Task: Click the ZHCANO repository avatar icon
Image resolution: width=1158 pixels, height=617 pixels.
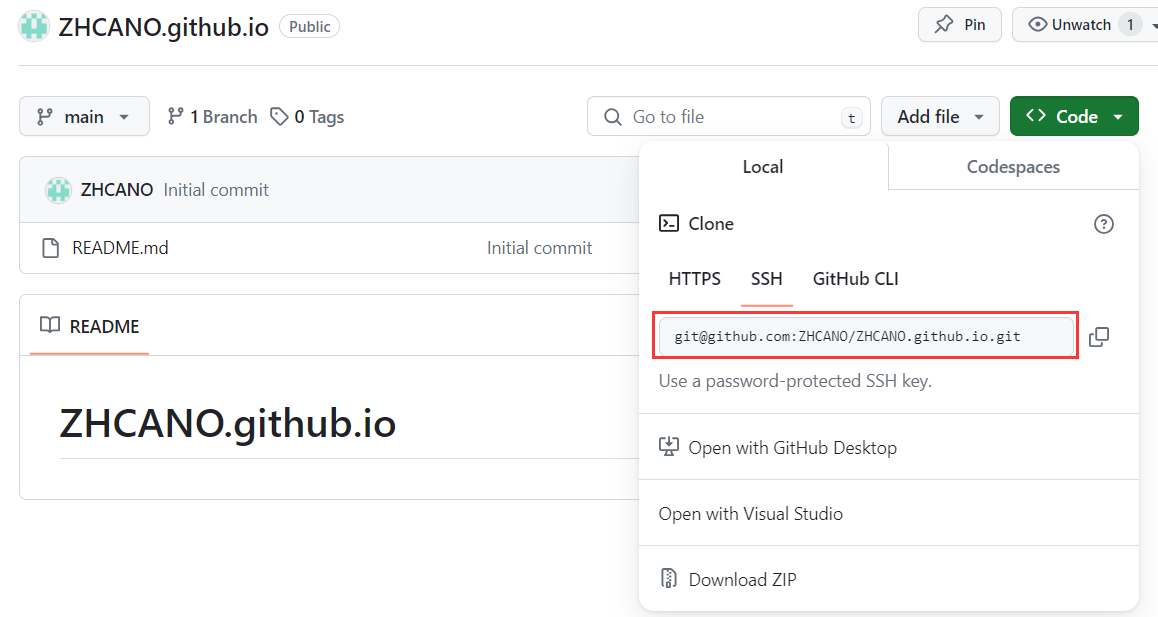Action: click(x=33, y=26)
